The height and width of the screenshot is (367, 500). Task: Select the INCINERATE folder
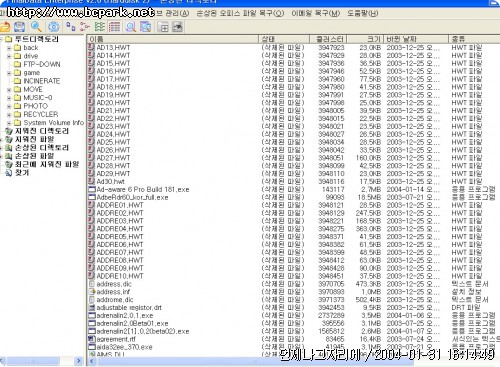tap(42, 81)
